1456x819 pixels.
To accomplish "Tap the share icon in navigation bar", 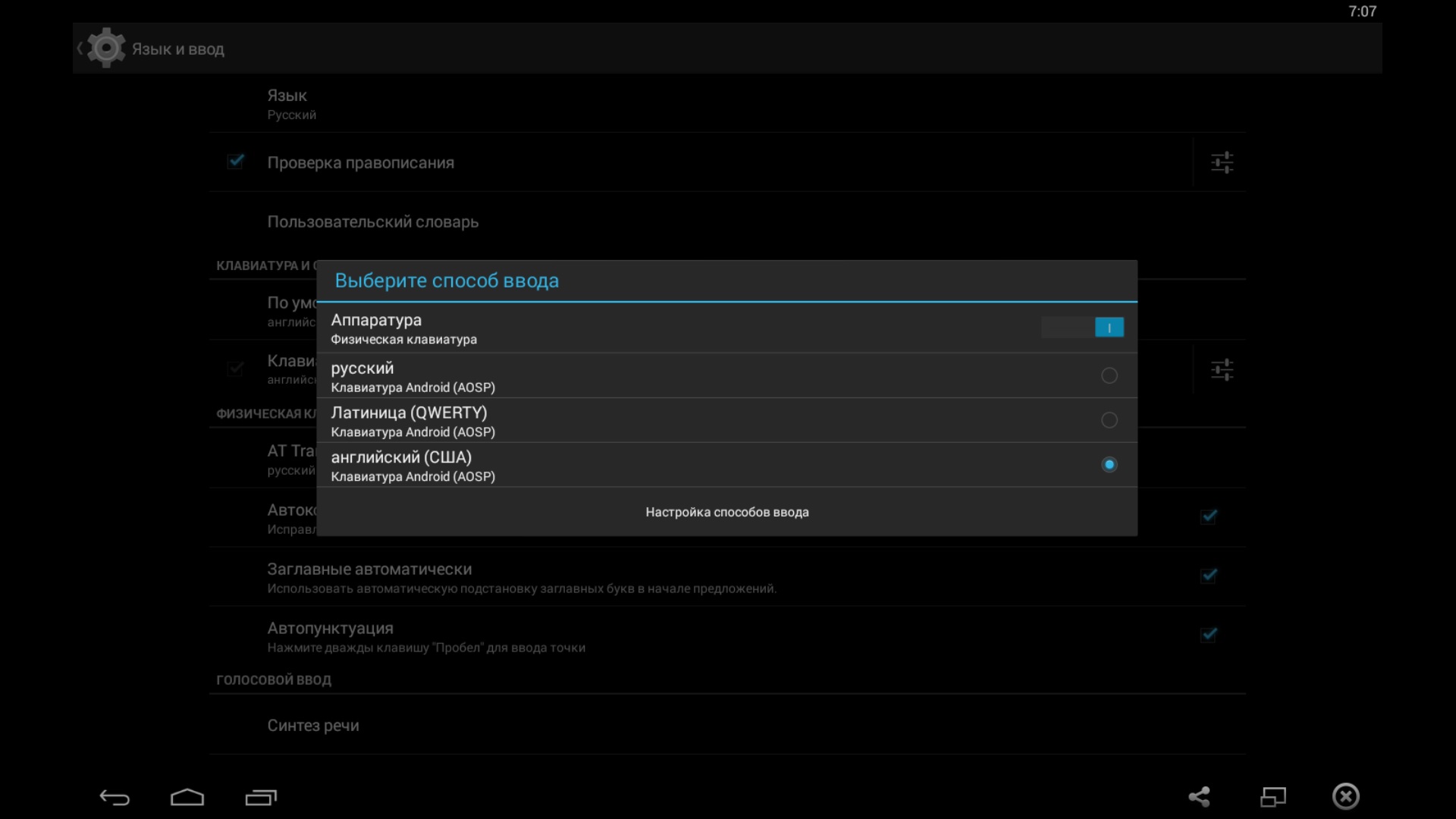I will click(1199, 796).
